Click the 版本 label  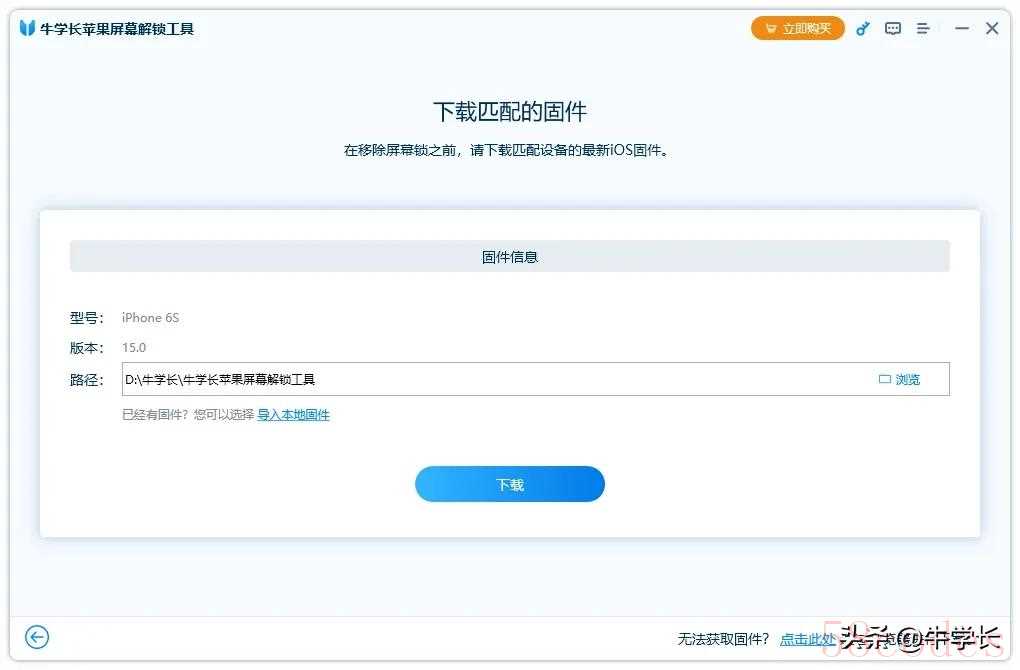pyautogui.click(x=87, y=348)
